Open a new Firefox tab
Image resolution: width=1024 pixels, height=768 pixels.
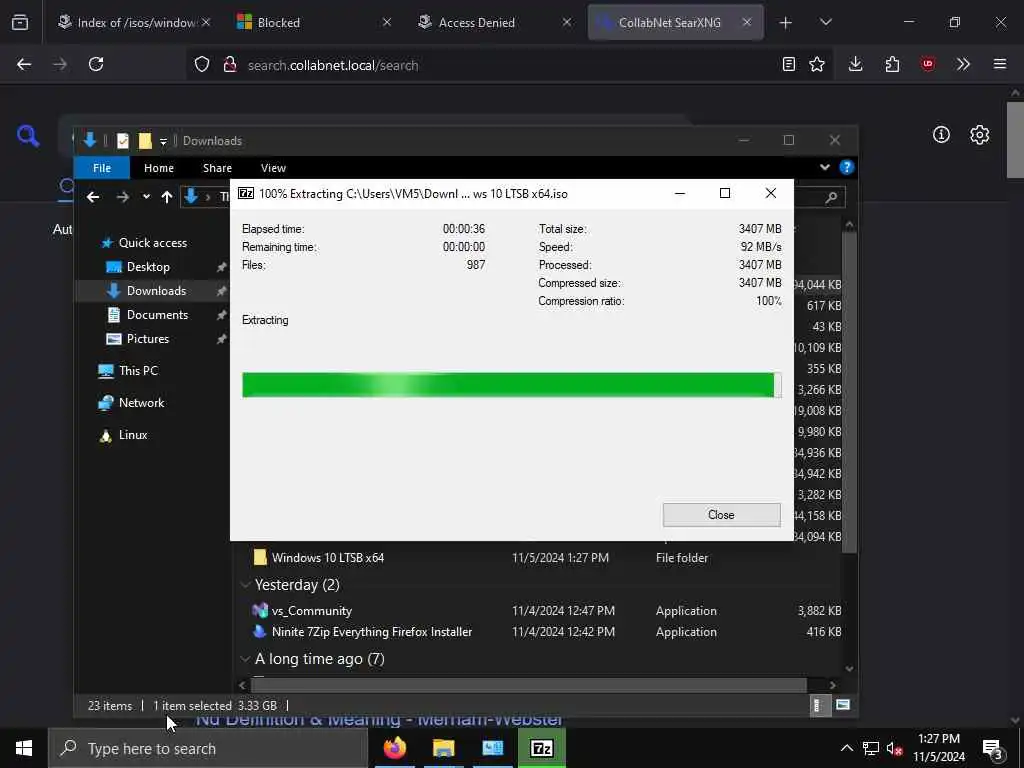coord(786,22)
